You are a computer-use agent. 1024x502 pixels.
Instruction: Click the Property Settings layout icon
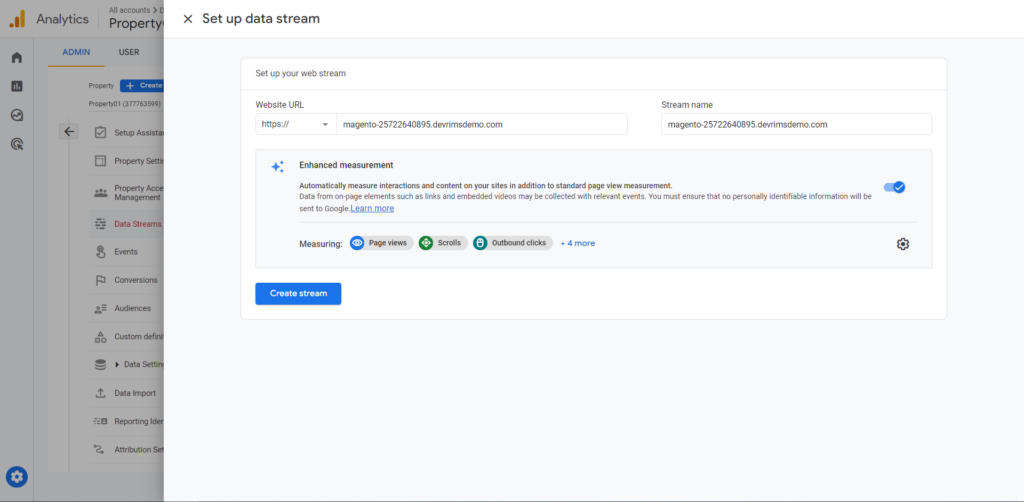click(101, 161)
